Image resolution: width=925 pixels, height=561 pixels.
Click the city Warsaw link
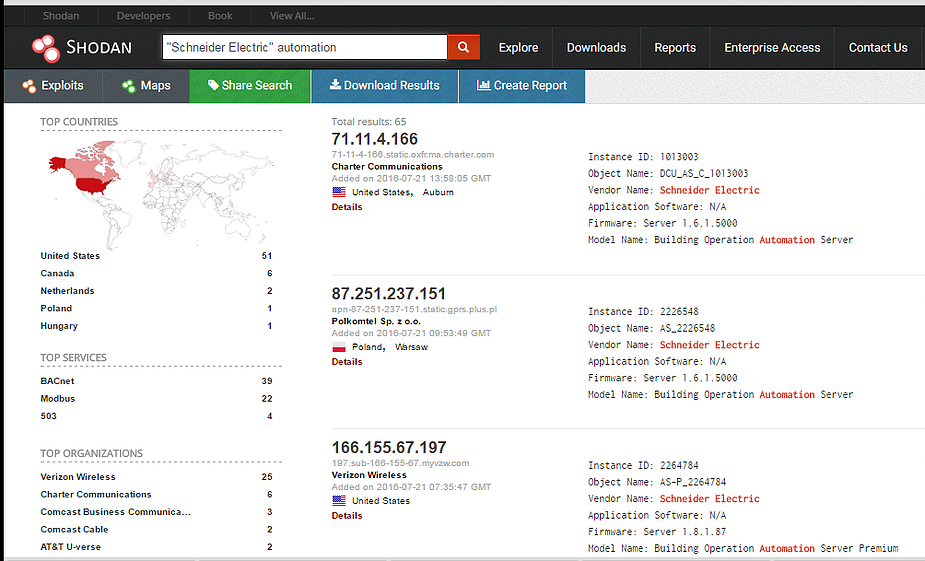pos(411,347)
